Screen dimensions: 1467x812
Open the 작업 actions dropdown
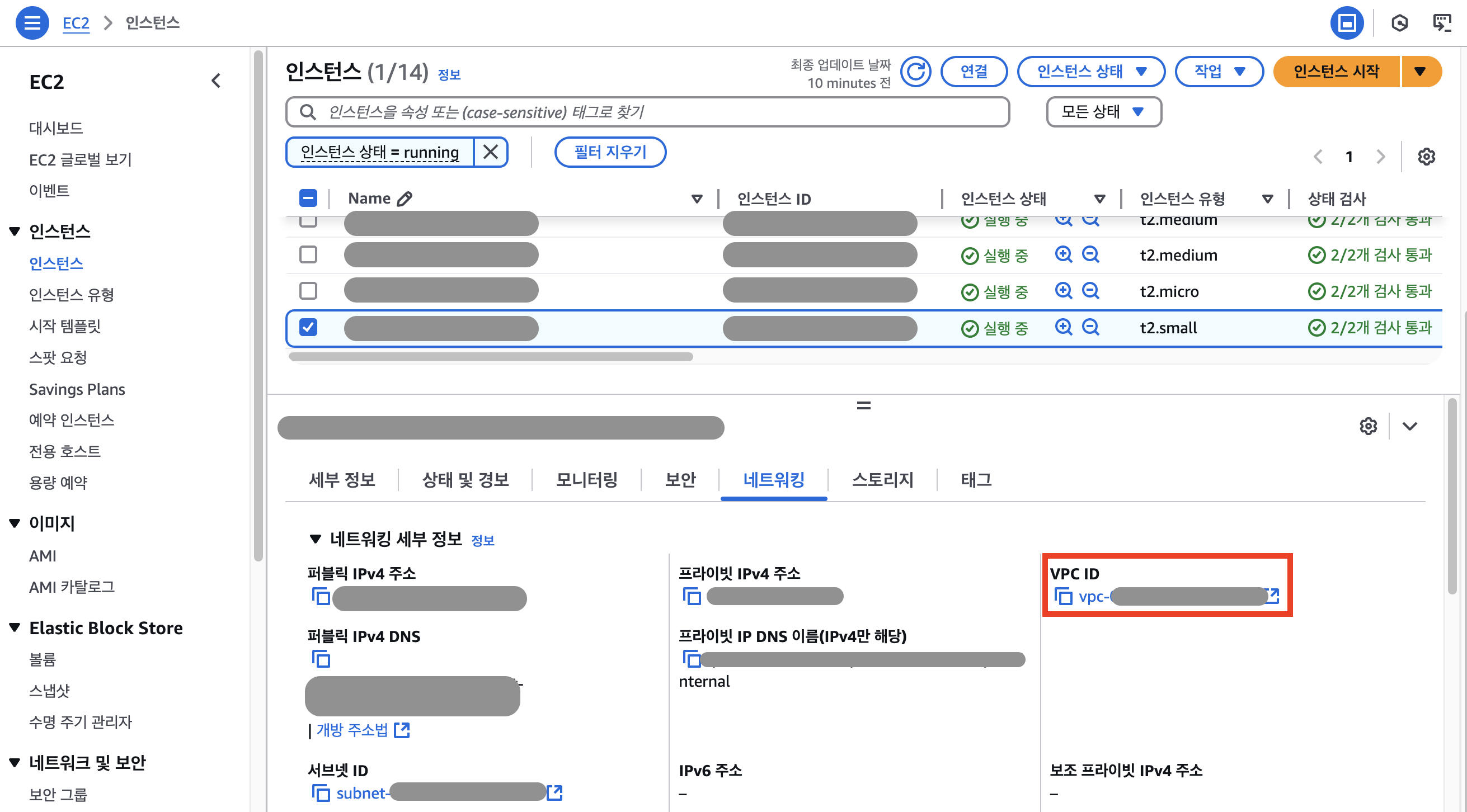click(1219, 72)
